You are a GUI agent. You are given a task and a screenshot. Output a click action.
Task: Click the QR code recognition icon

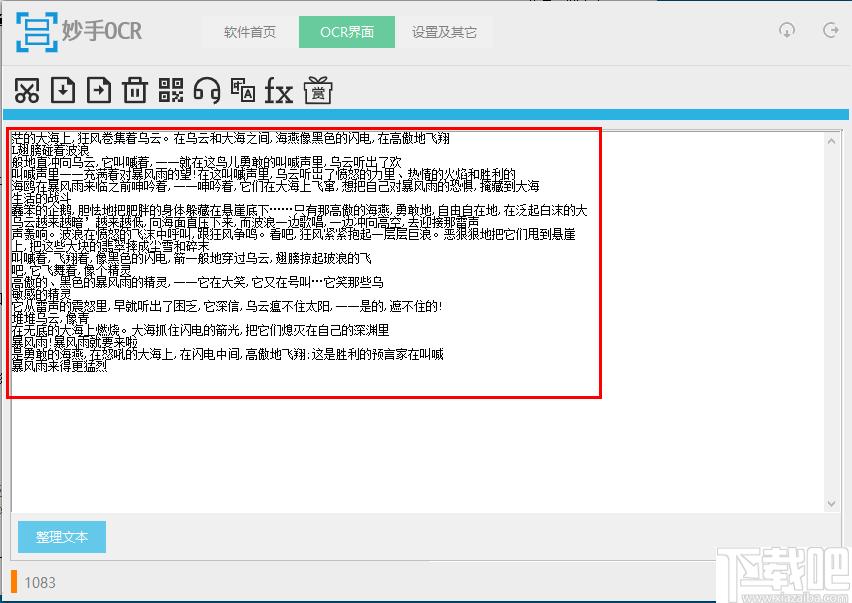pyautogui.click(x=171, y=90)
